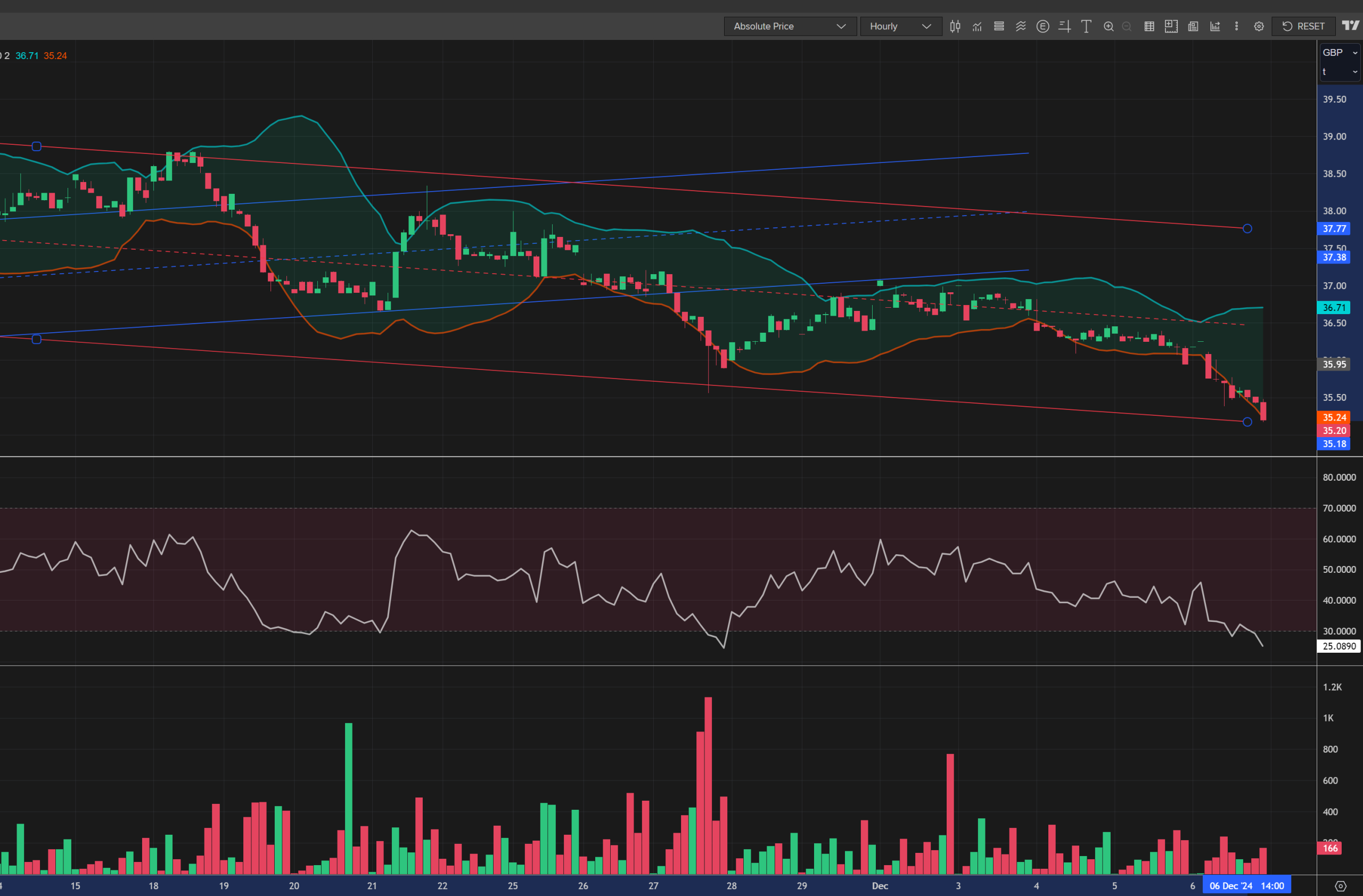Zoom out using the magnifier minus icon
Image resolution: width=1363 pixels, height=896 pixels.
tap(1127, 26)
